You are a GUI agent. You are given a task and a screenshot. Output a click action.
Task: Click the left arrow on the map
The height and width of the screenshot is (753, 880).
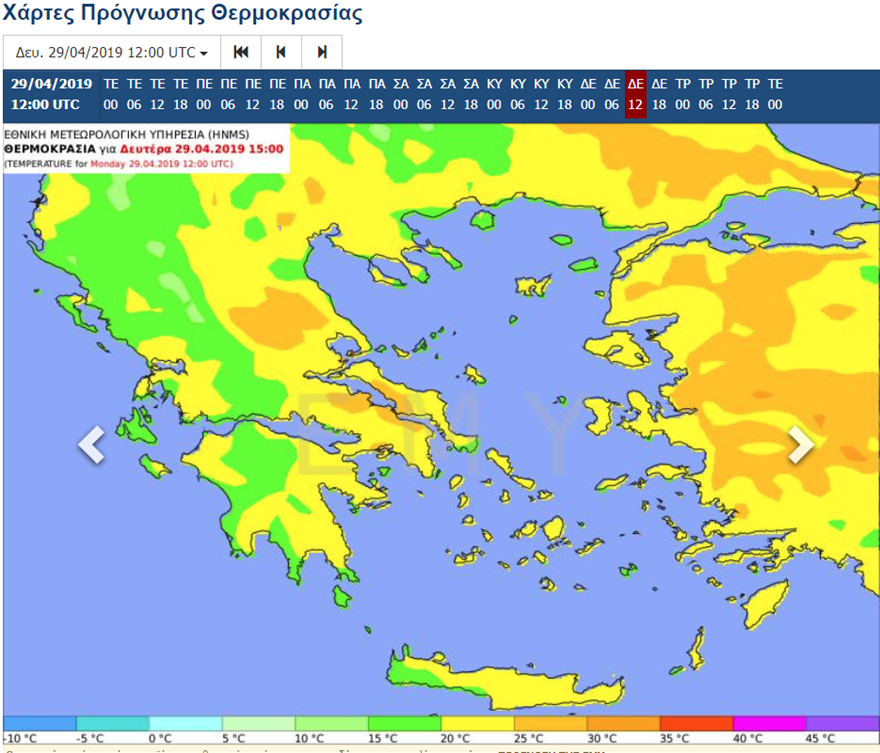91,445
